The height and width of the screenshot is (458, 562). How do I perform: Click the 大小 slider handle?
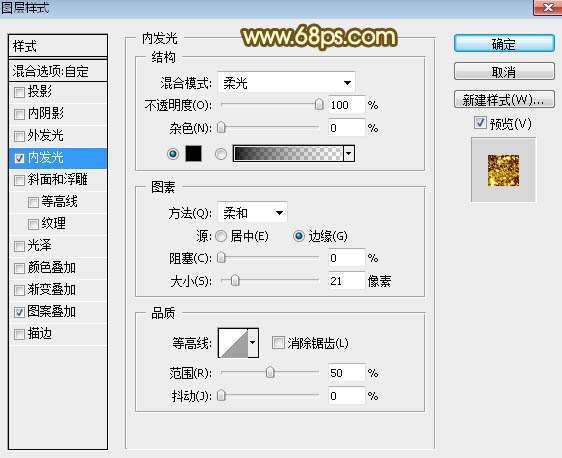click(235, 280)
